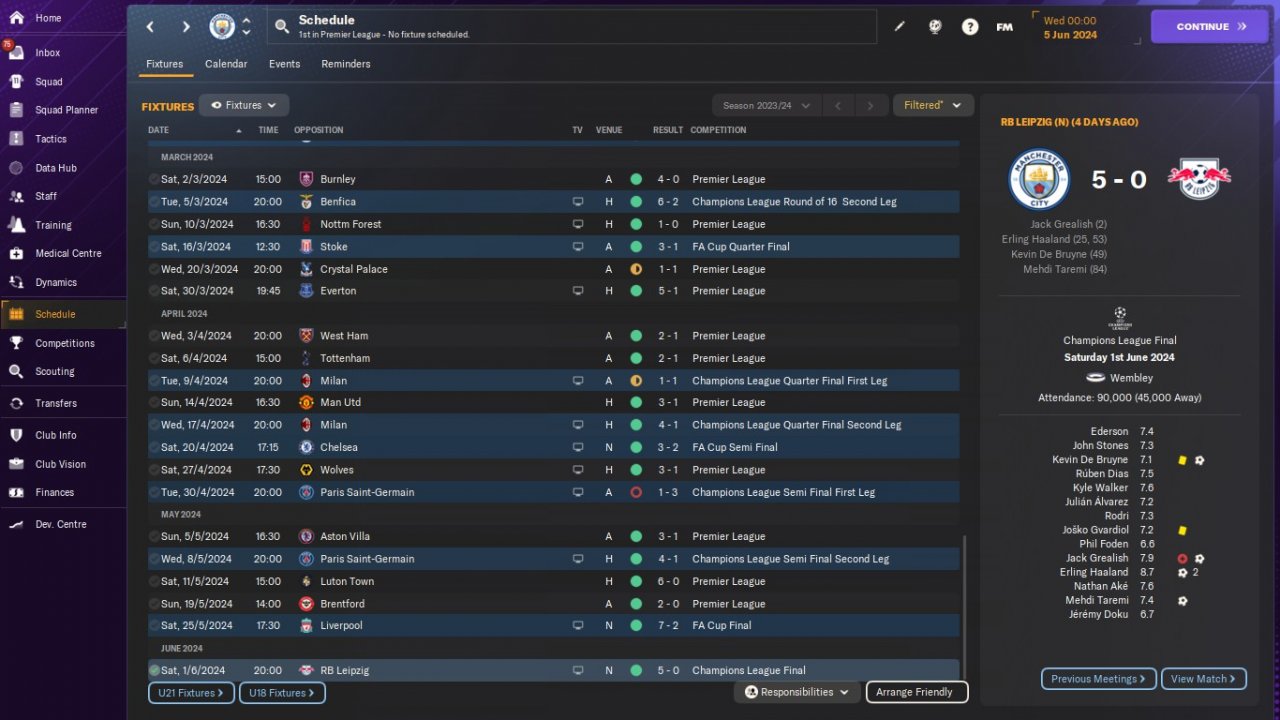Toggle selection circle for Everton fixture
The image size is (1280, 720).
click(154, 291)
